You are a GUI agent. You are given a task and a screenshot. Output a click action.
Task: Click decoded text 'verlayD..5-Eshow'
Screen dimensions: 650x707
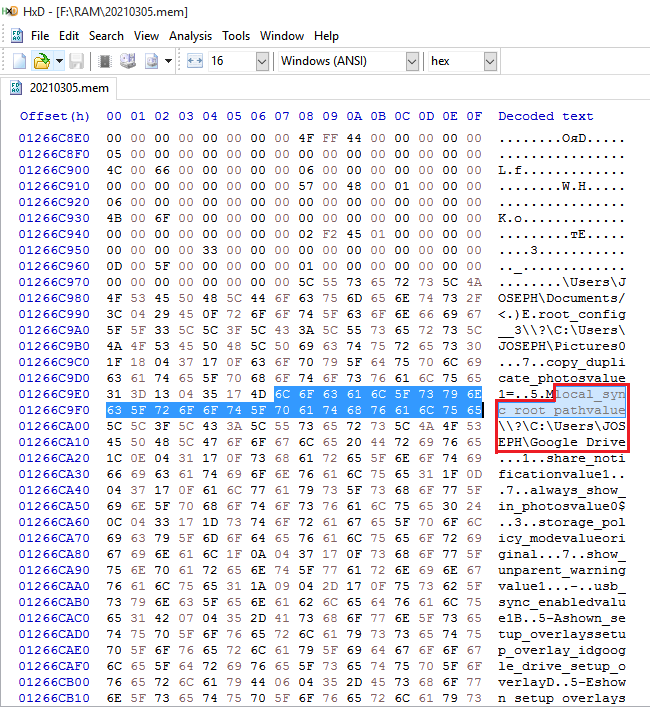coord(562,682)
